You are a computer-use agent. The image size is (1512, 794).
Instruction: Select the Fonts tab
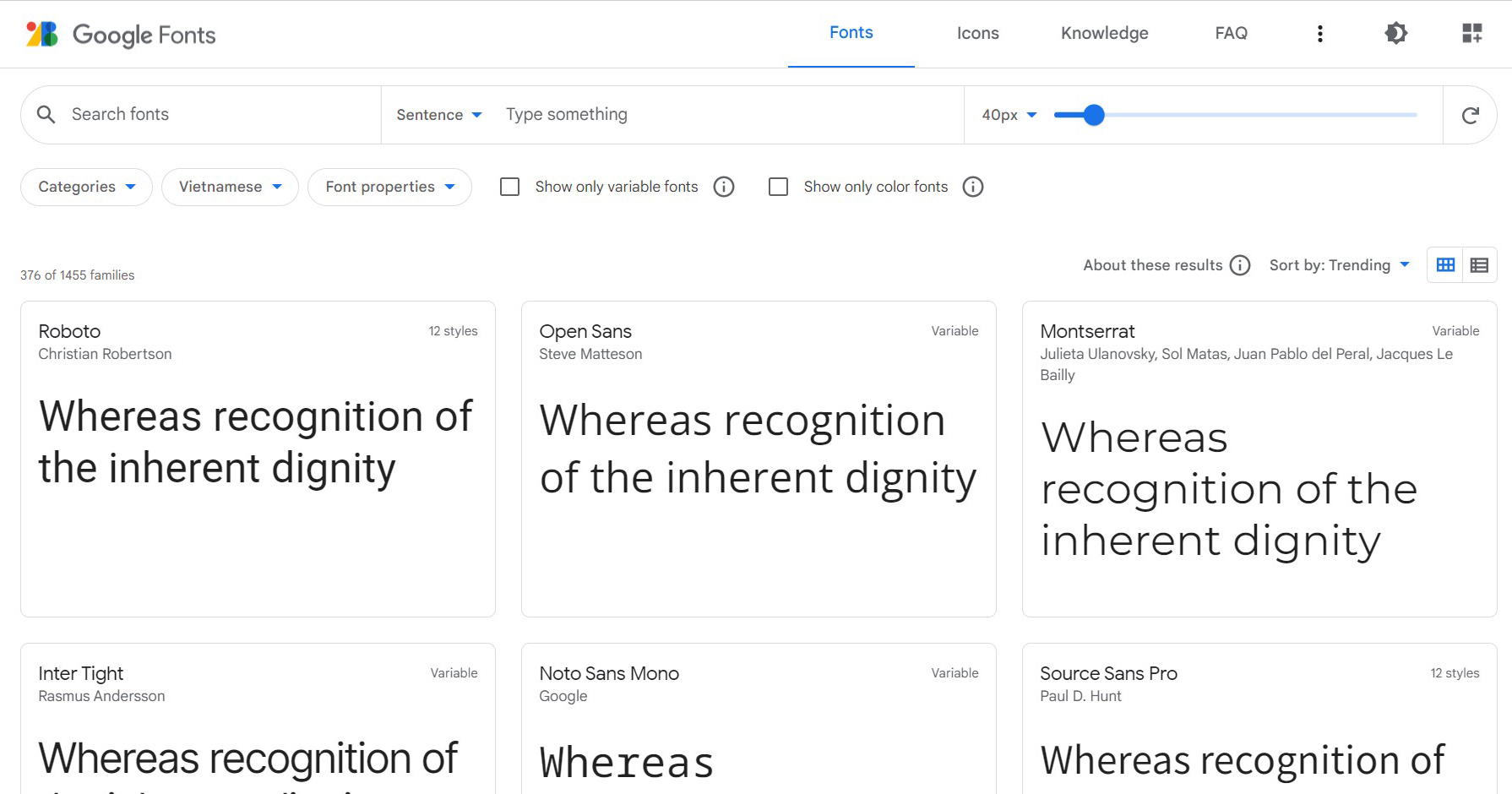[851, 33]
